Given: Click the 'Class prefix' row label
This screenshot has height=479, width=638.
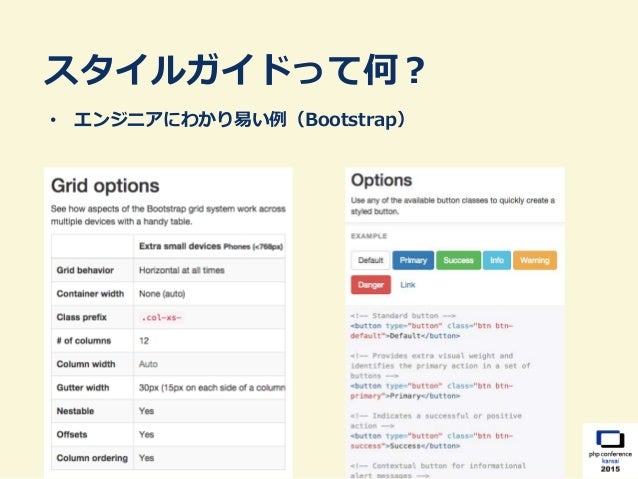Looking at the screenshot, I should point(81,317).
